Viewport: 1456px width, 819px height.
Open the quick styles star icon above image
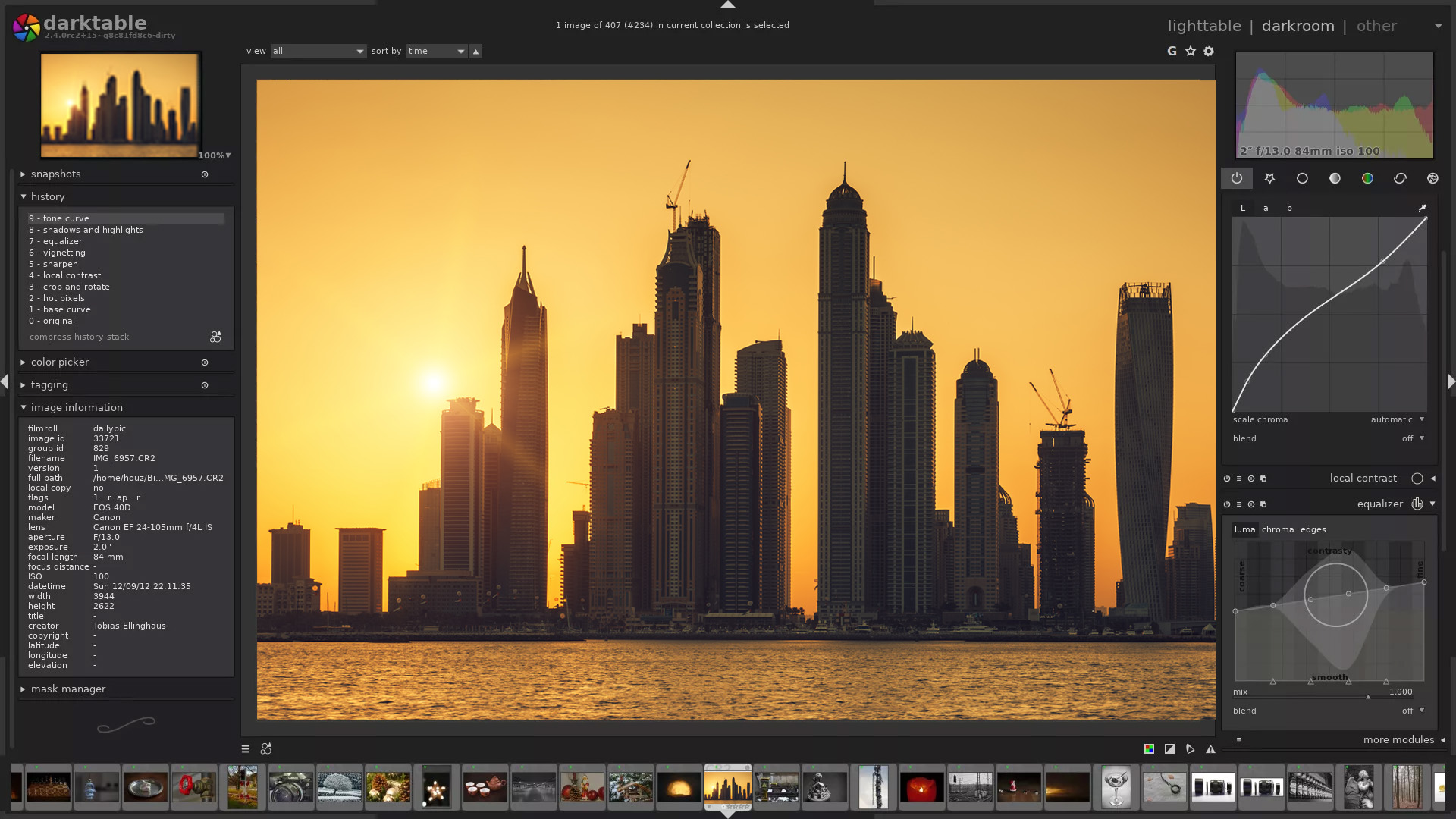[1191, 51]
